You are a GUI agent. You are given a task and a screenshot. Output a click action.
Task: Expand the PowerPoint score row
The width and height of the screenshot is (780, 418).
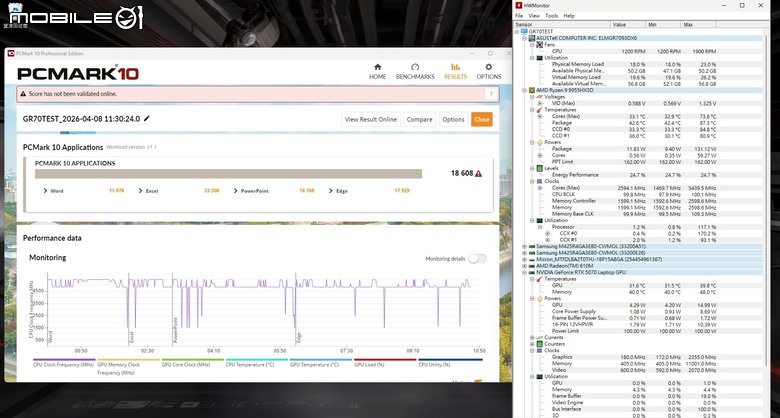click(235, 191)
